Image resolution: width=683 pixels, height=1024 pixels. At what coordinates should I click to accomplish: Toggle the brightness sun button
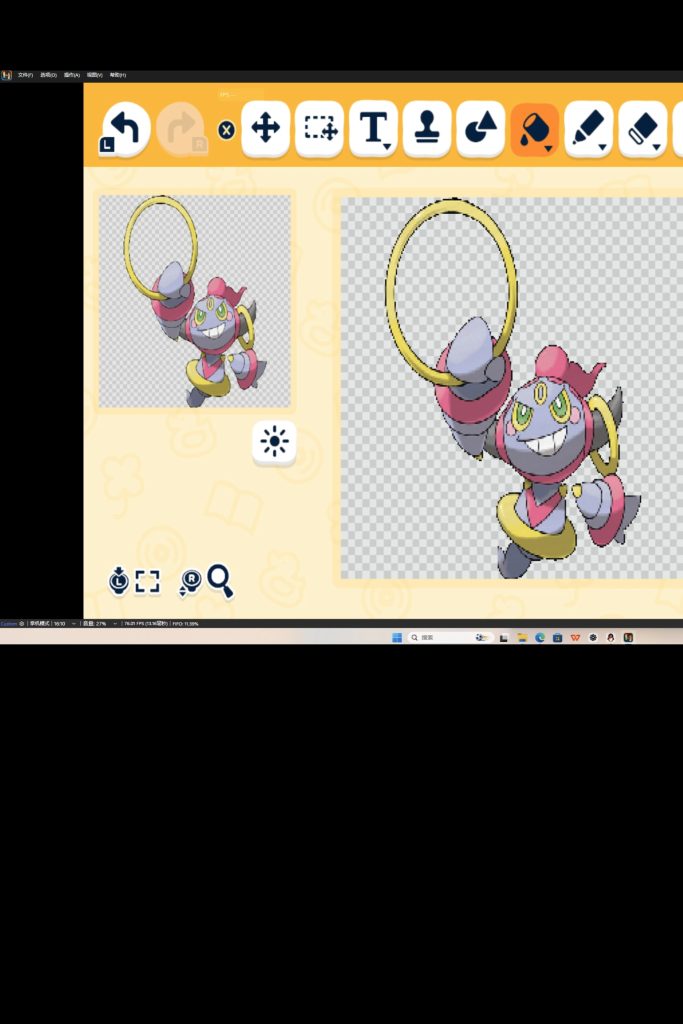(x=274, y=442)
